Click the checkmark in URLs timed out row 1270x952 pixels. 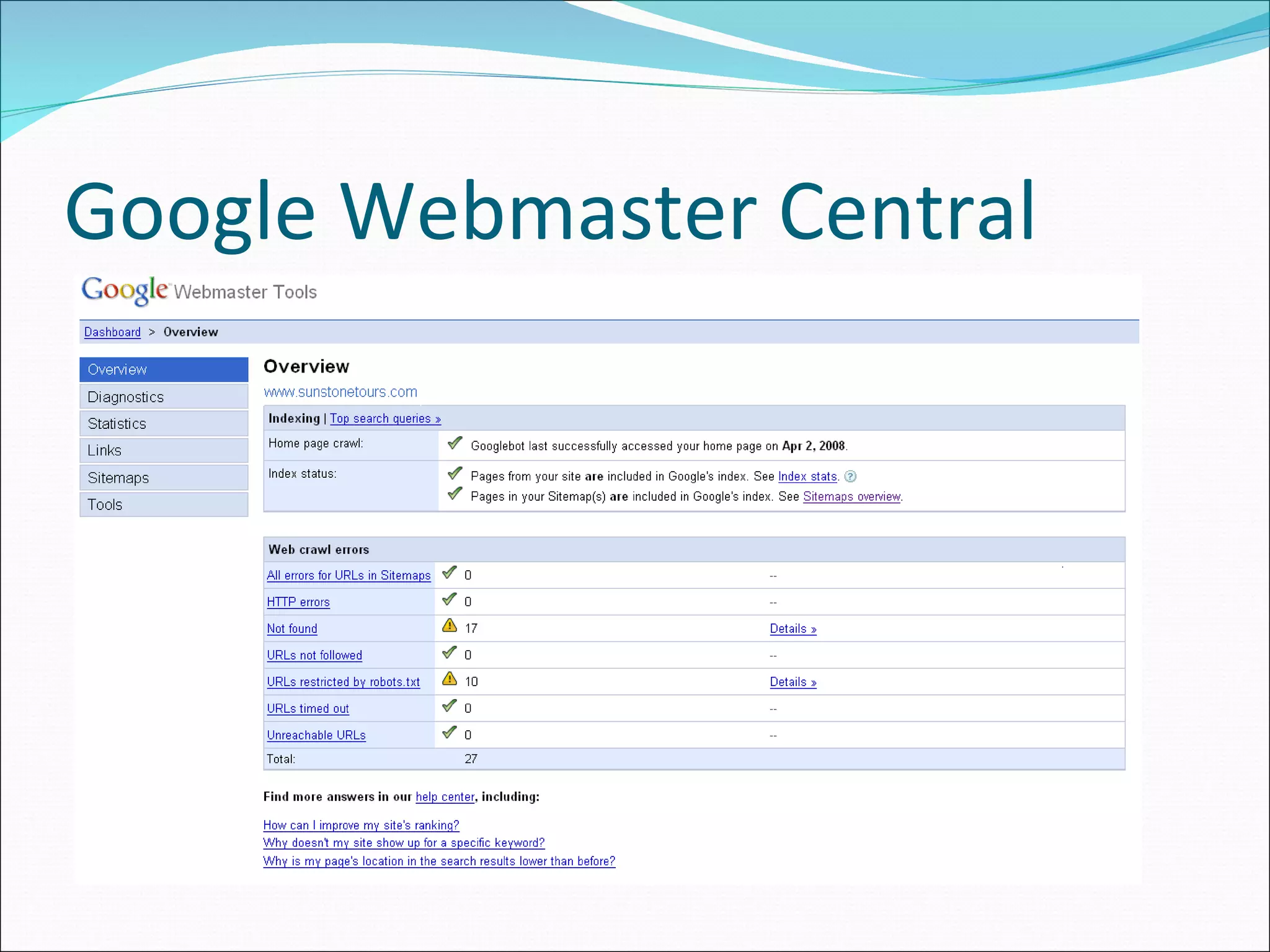click(450, 706)
